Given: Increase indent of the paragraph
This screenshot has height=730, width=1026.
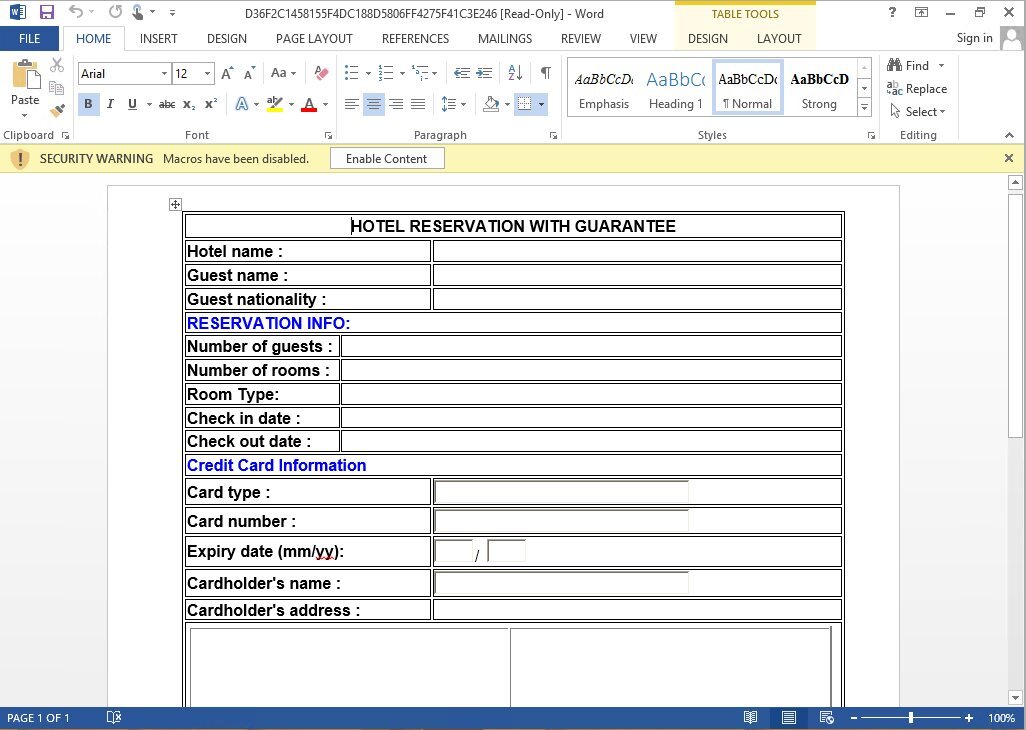Looking at the screenshot, I should click(x=484, y=74).
